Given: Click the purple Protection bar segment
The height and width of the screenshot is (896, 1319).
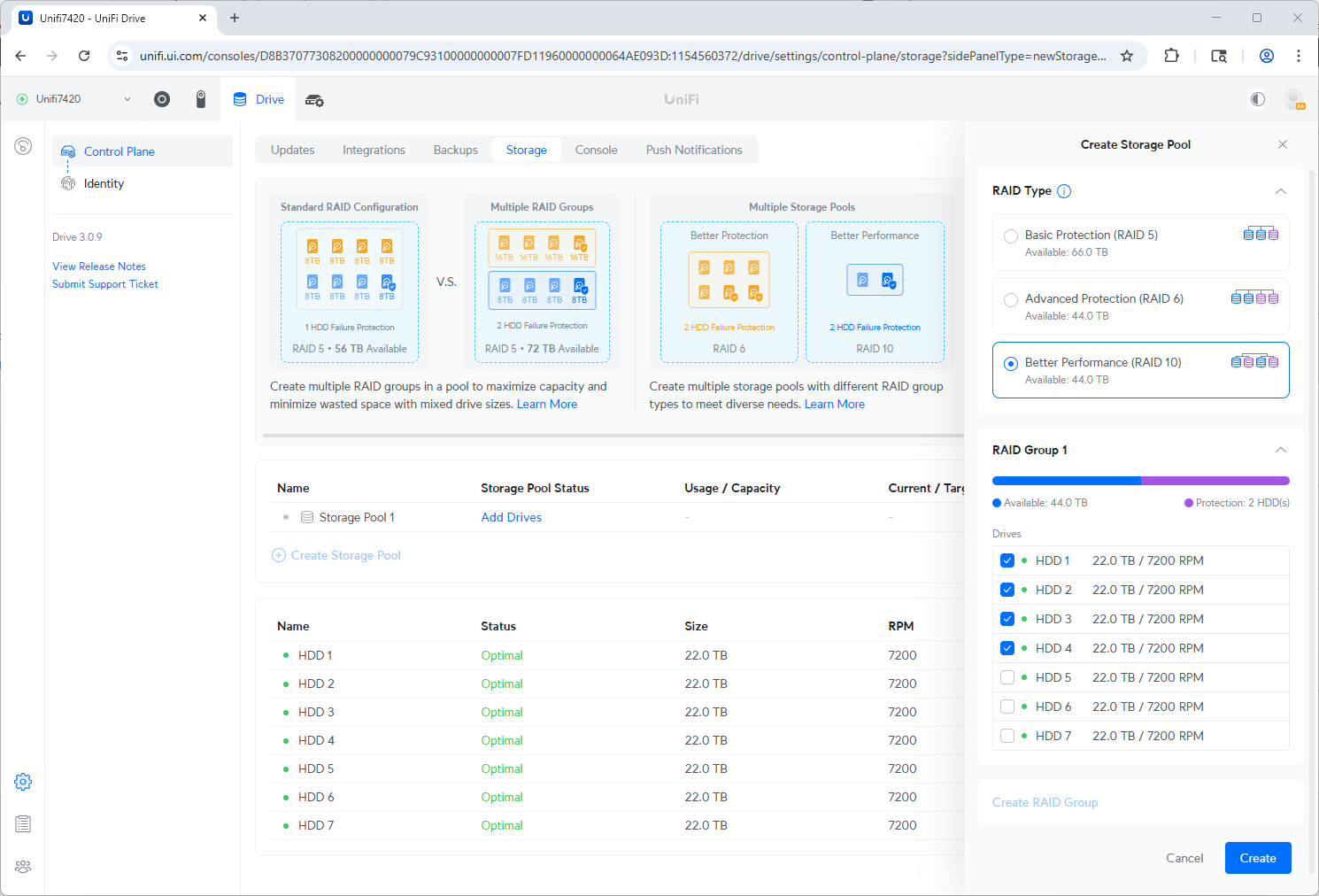Looking at the screenshot, I should point(1215,481).
